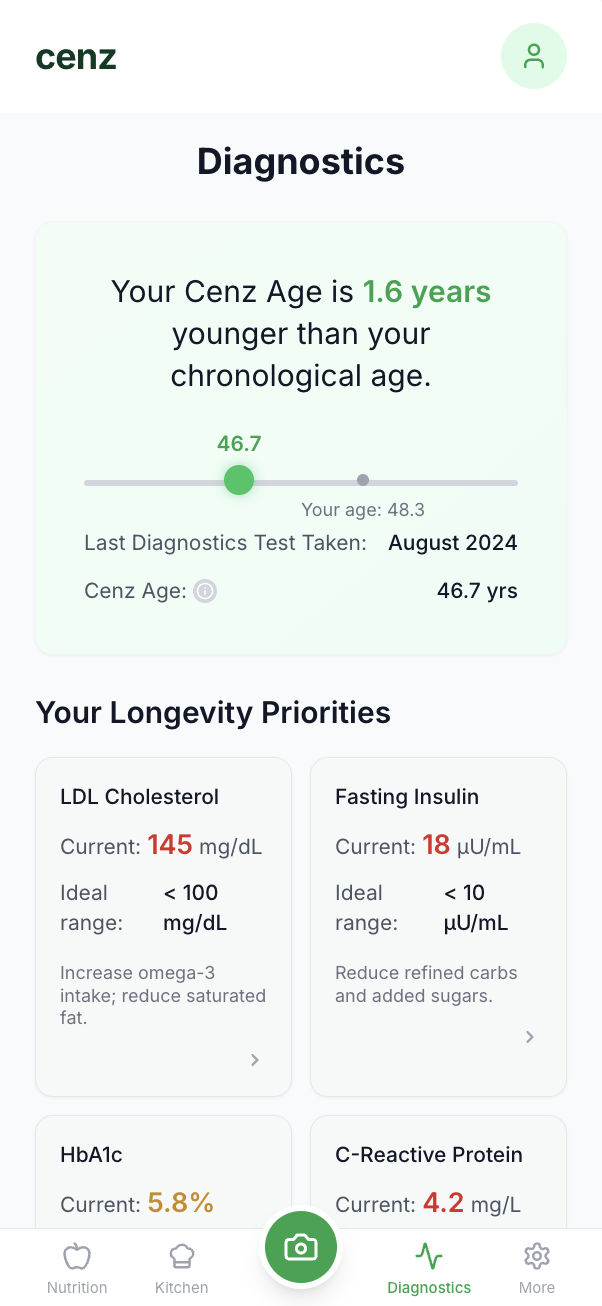This screenshot has width=602, height=1306.
Task: Open the More tab
Action: tap(537, 1266)
